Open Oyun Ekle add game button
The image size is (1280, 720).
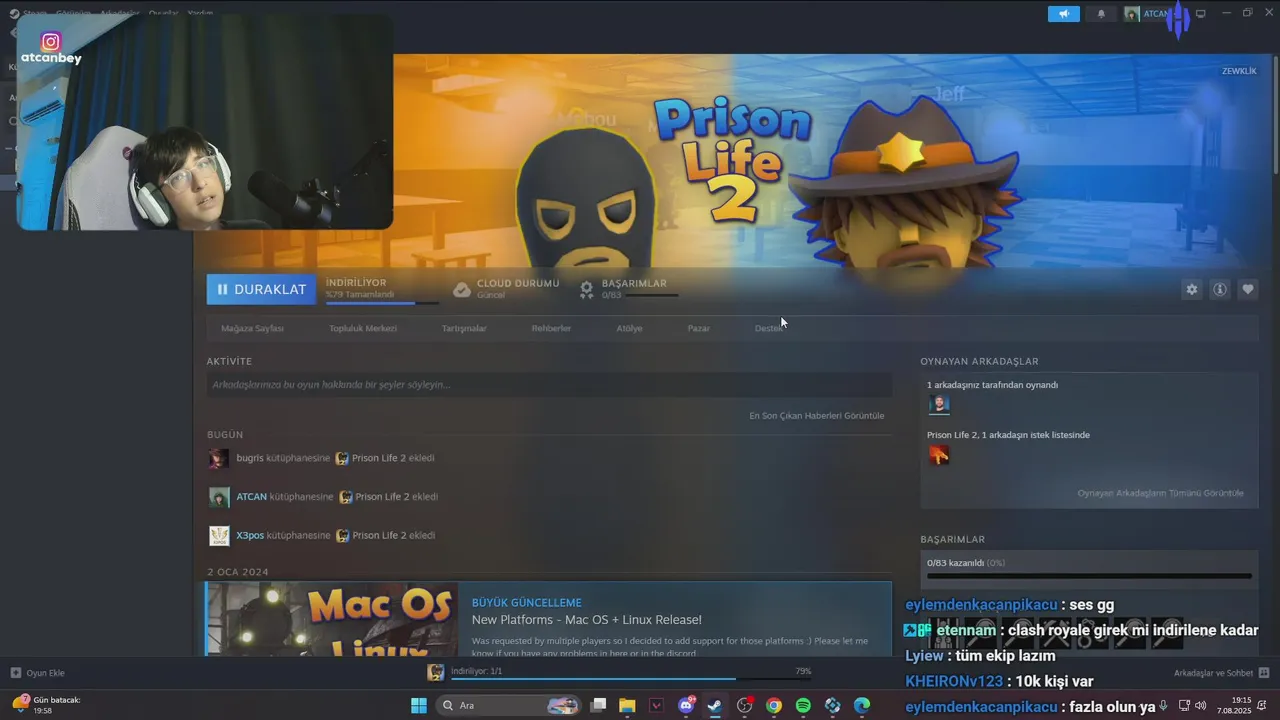coord(37,673)
